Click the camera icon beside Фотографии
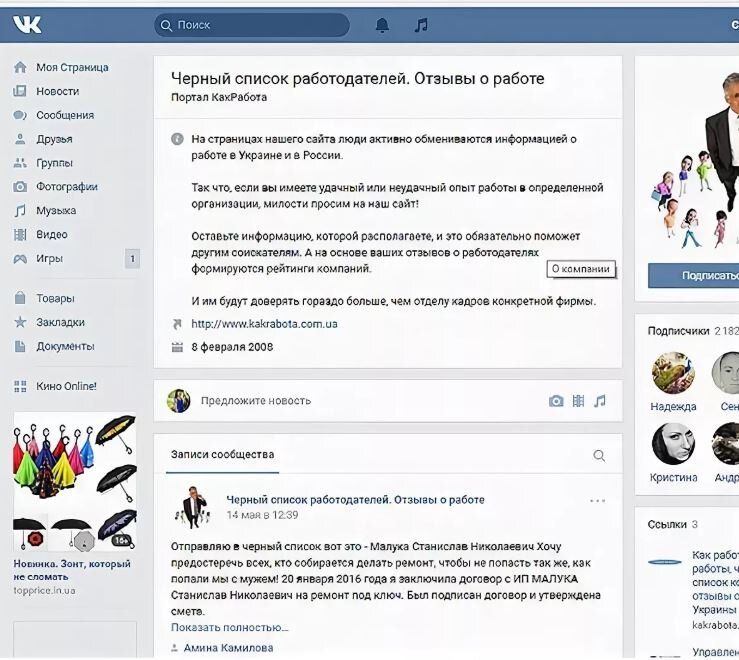 pos(20,187)
